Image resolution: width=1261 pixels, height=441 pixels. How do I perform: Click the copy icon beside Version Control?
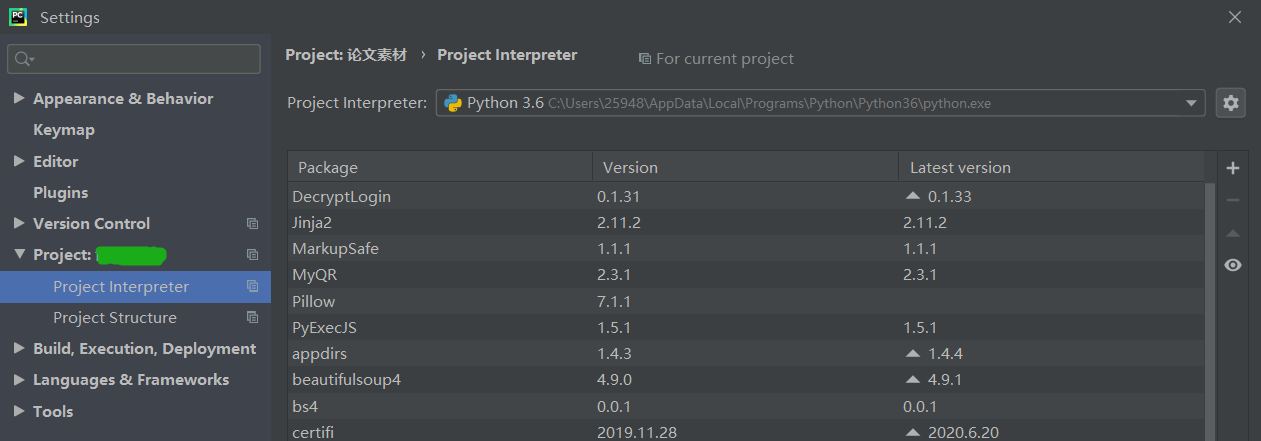[252, 224]
